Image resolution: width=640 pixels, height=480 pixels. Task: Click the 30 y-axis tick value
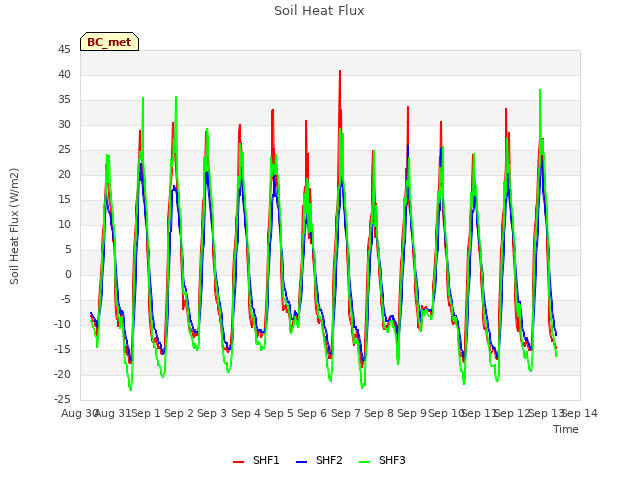(x=64, y=124)
